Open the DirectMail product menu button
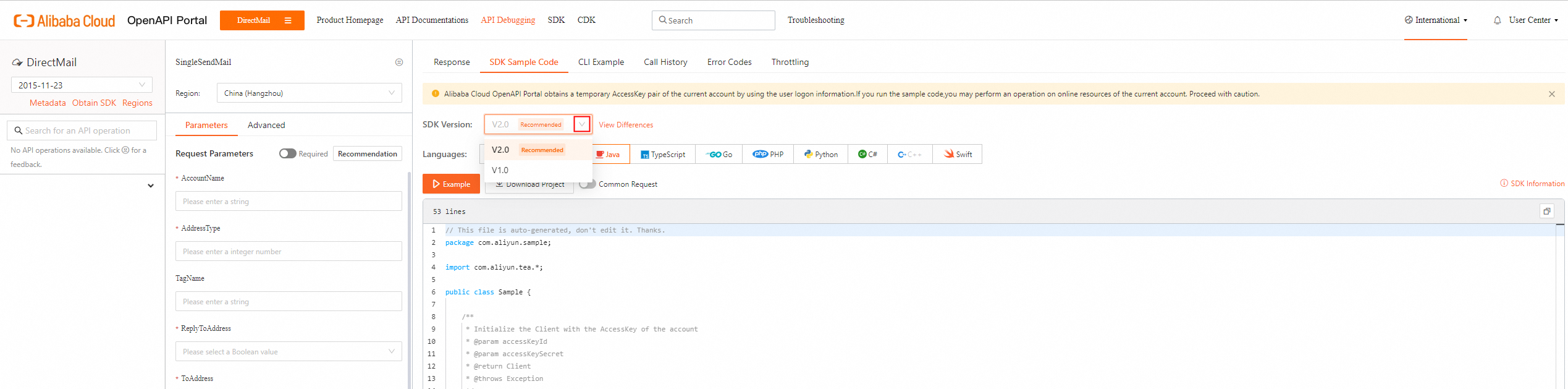This screenshot has height=389, width=1568. tap(262, 20)
